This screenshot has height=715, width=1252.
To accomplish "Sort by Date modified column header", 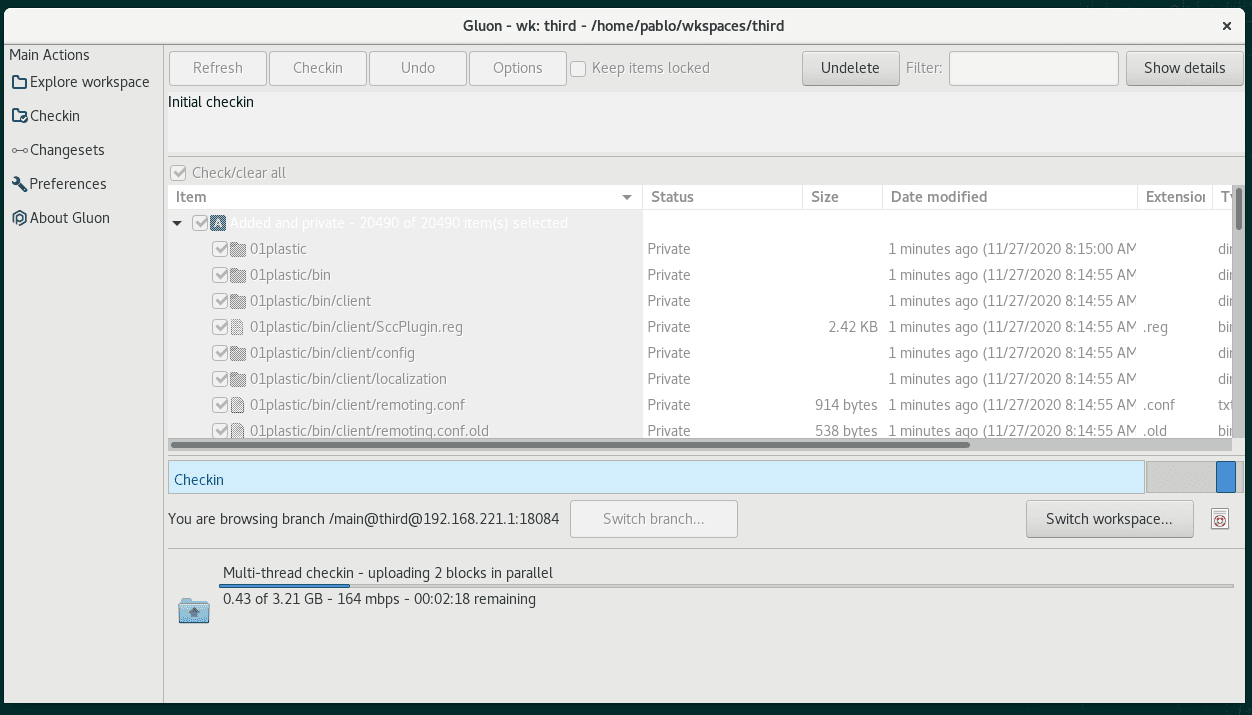I will [1011, 197].
